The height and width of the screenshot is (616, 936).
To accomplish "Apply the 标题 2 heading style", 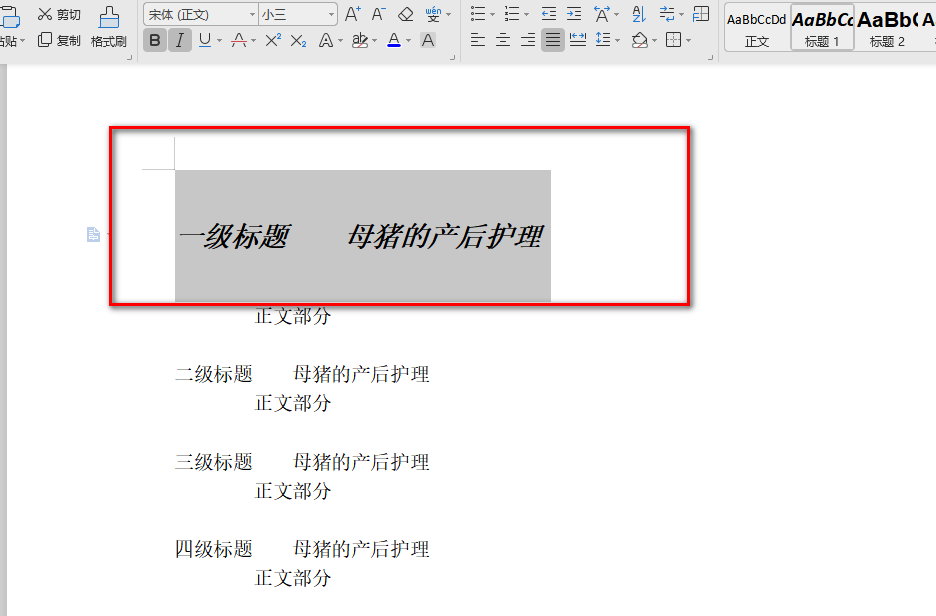I will (x=887, y=27).
